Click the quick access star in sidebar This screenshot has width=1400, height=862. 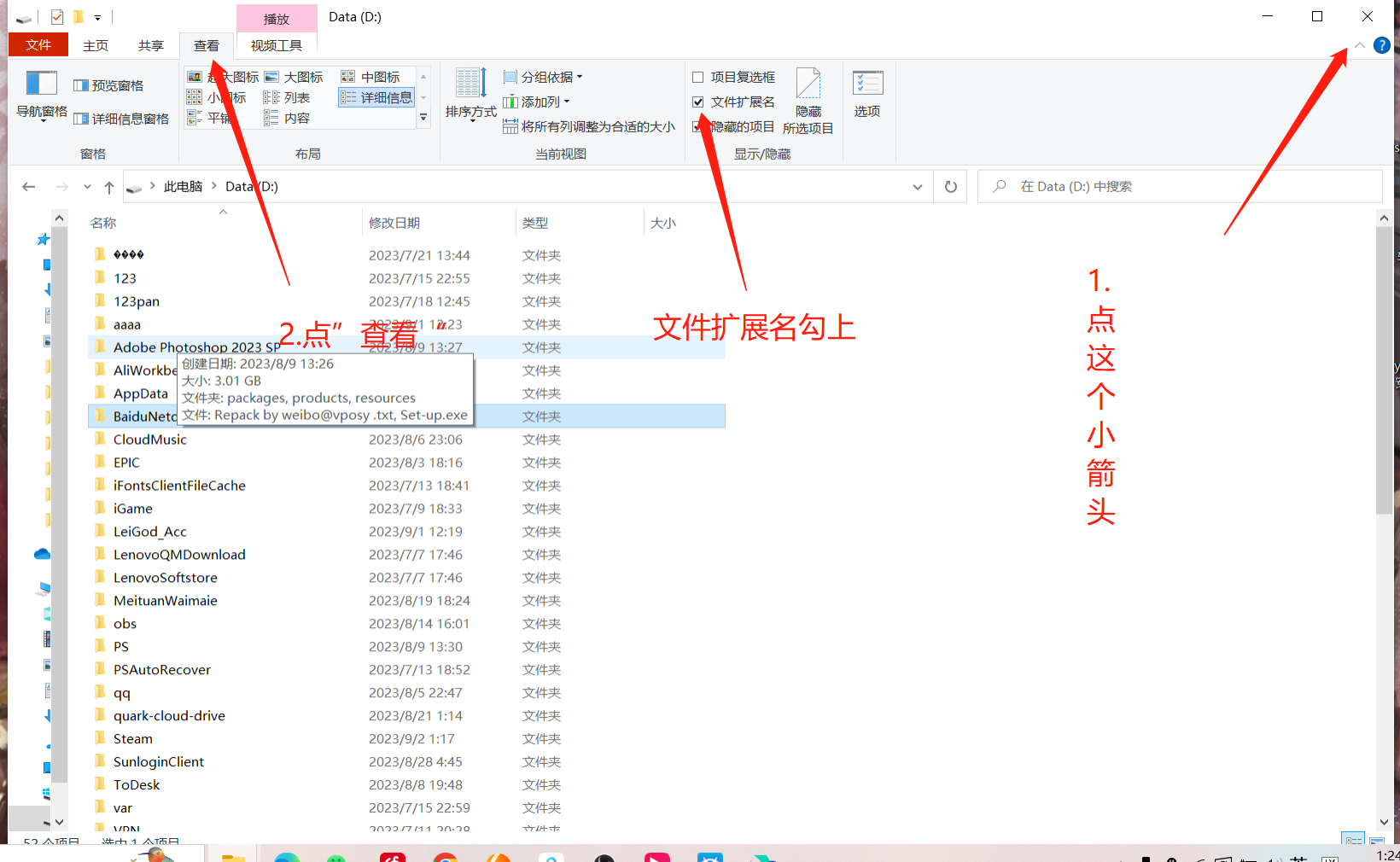(x=43, y=240)
